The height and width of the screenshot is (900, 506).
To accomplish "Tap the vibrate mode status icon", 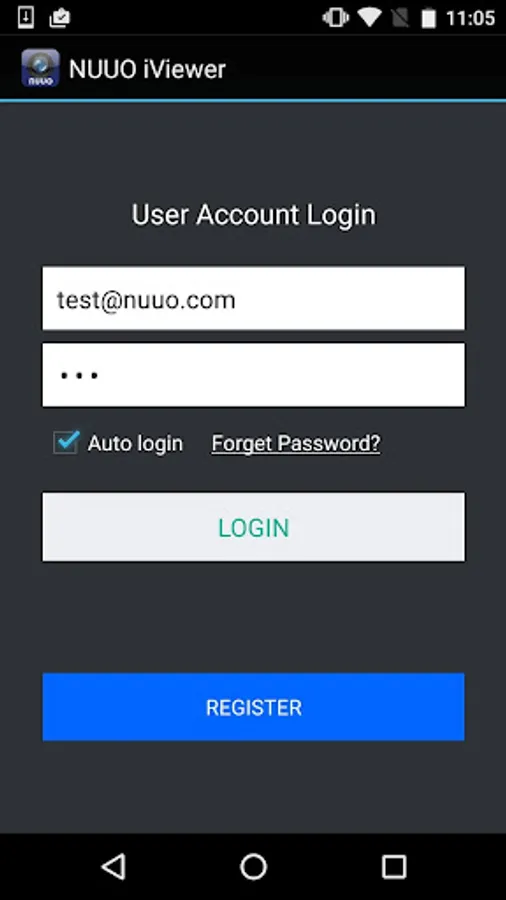I will click(x=336, y=18).
